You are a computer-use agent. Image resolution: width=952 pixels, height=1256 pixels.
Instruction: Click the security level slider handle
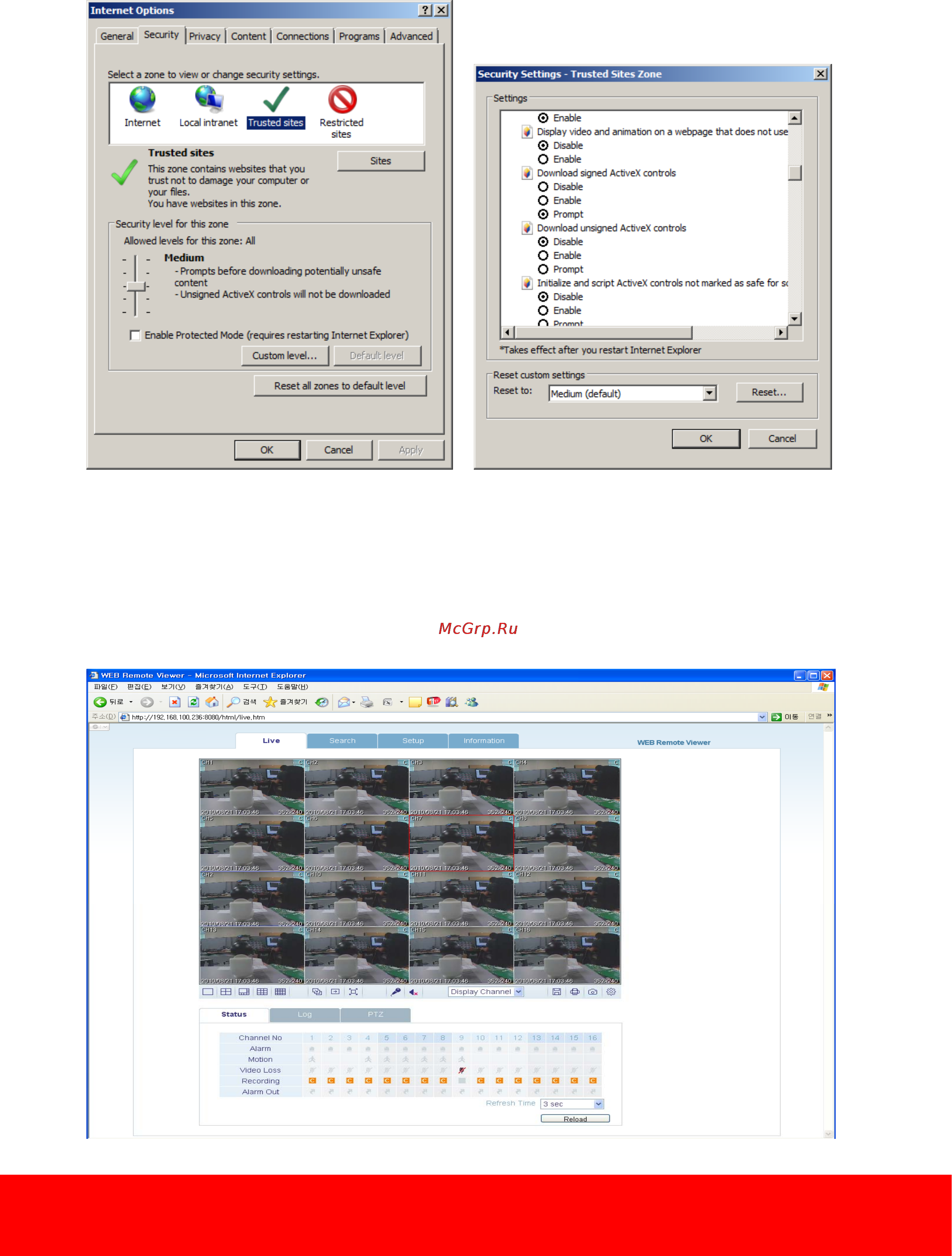coord(136,287)
